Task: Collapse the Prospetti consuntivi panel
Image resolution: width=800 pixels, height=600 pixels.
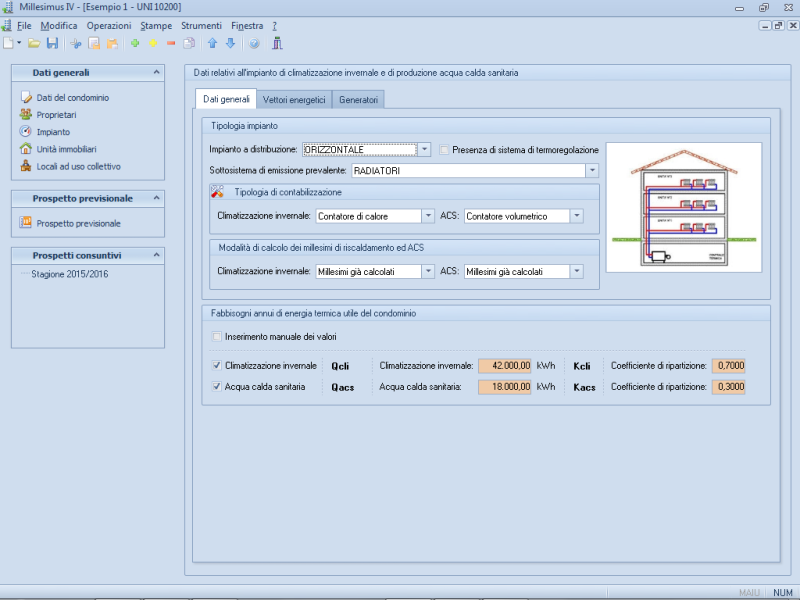Action: 157,255
